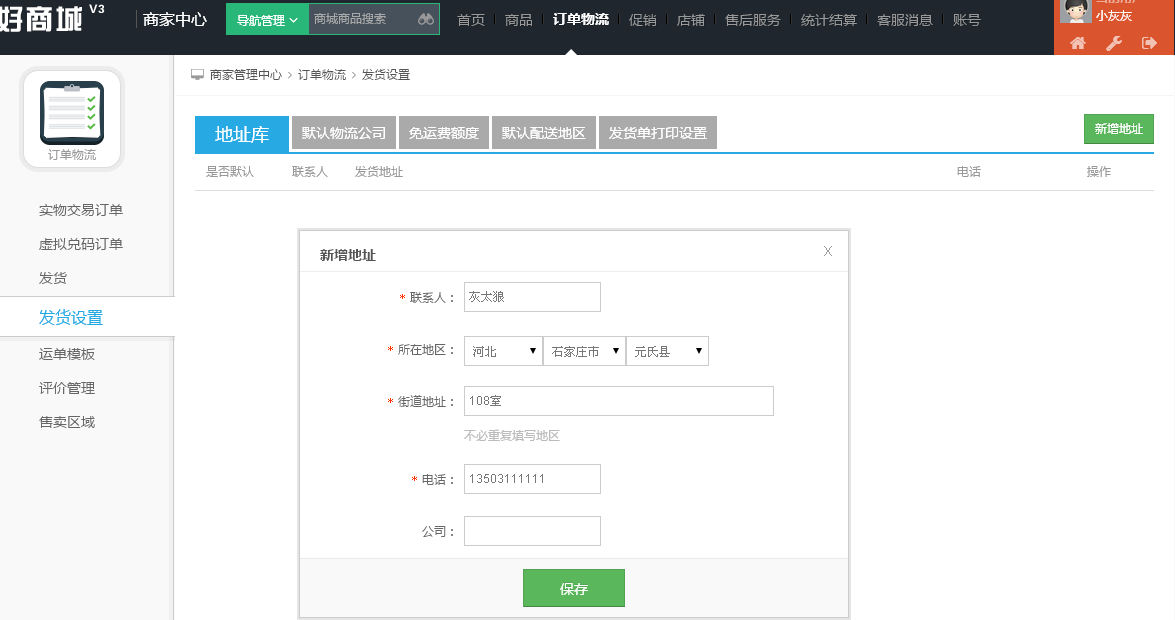Open 发货 in sidebar

(x=52, y=278)
